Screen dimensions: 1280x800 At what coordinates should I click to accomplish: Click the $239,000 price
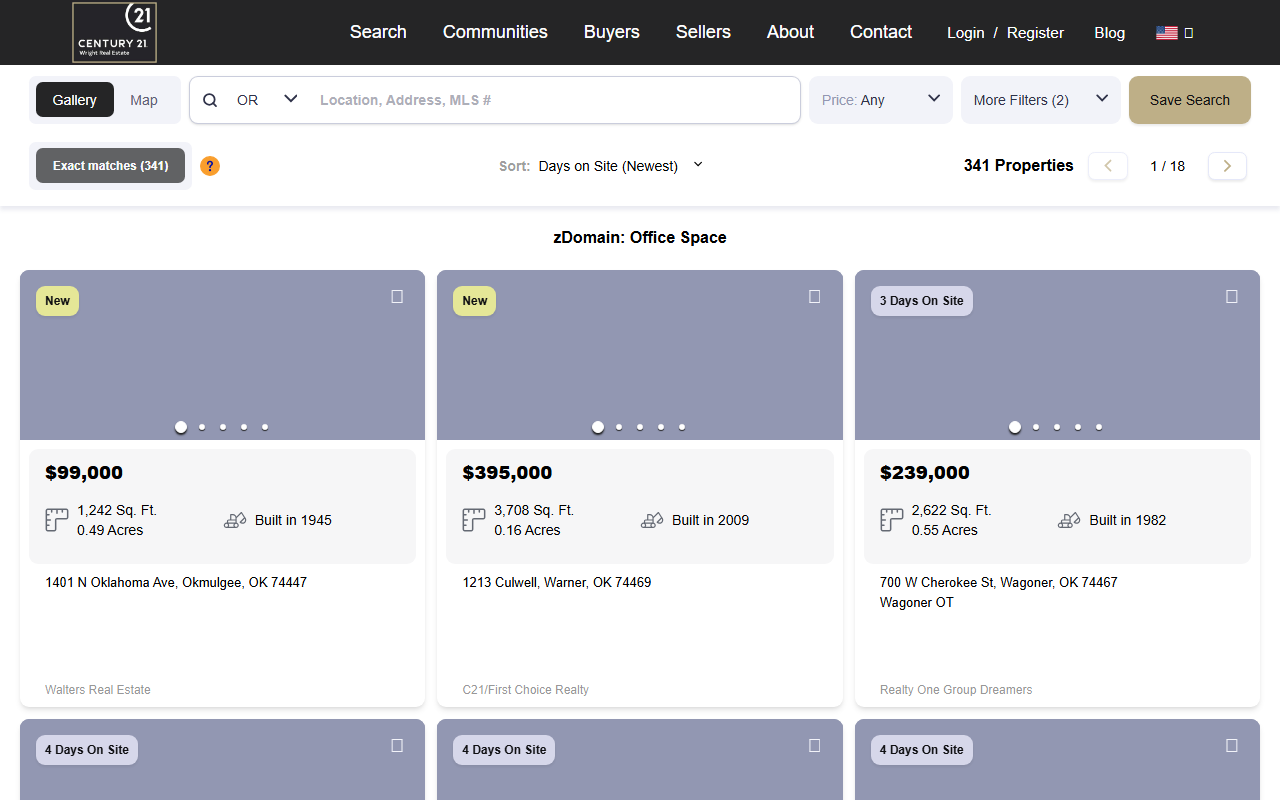(x=925, y=473)
